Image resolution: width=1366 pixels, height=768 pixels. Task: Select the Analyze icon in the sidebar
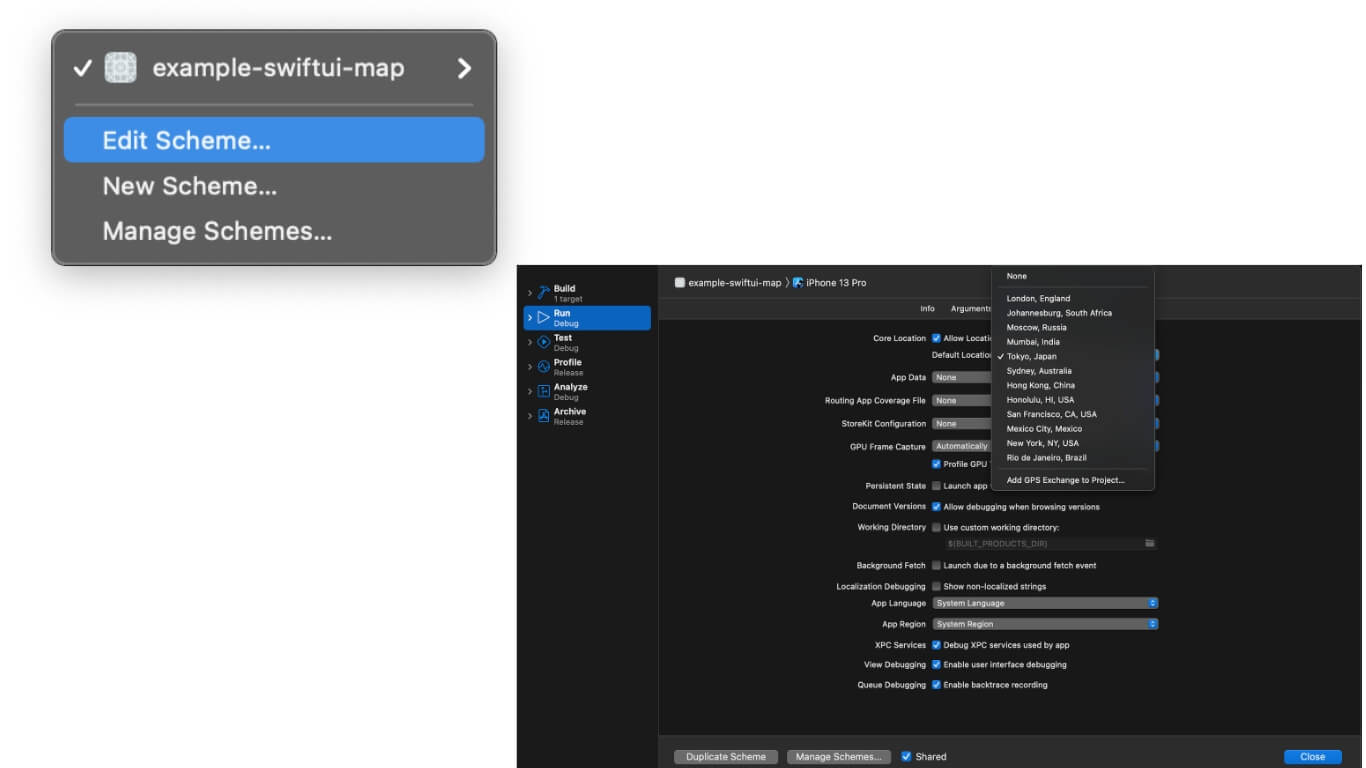(x=544, y=391)
